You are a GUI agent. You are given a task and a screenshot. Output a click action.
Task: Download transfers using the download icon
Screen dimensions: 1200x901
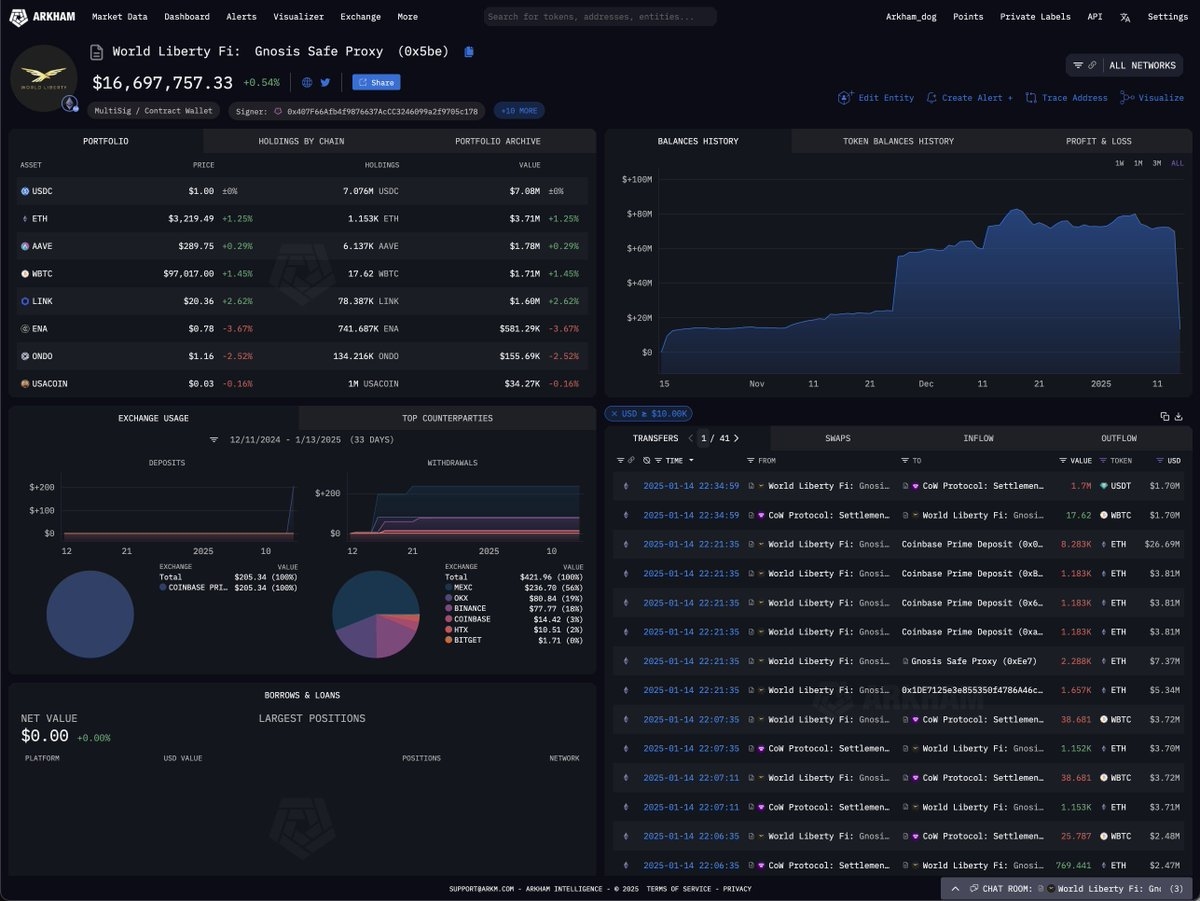(x=1178, y=416)
